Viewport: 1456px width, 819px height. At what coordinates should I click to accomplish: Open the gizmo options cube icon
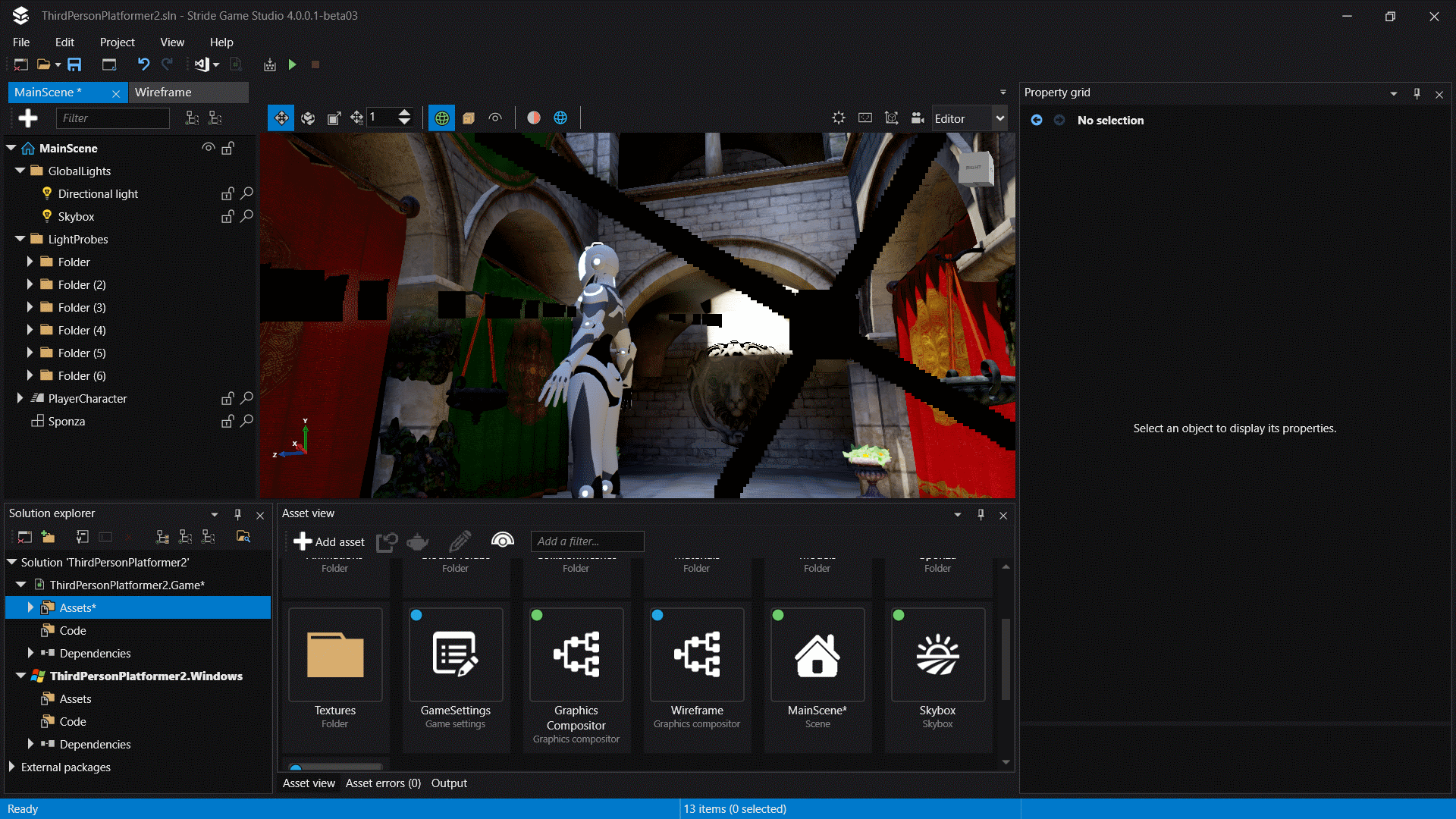pos(892,118)
